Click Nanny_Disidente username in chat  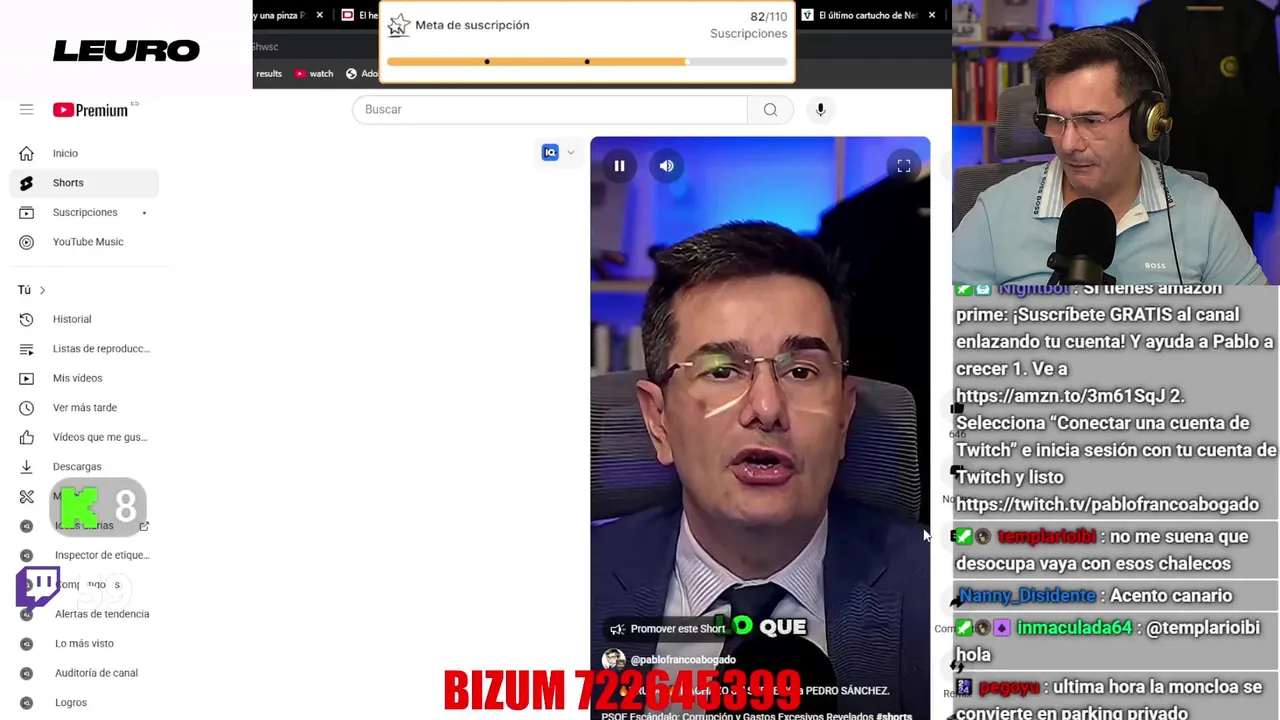(x=1027, y=596)
